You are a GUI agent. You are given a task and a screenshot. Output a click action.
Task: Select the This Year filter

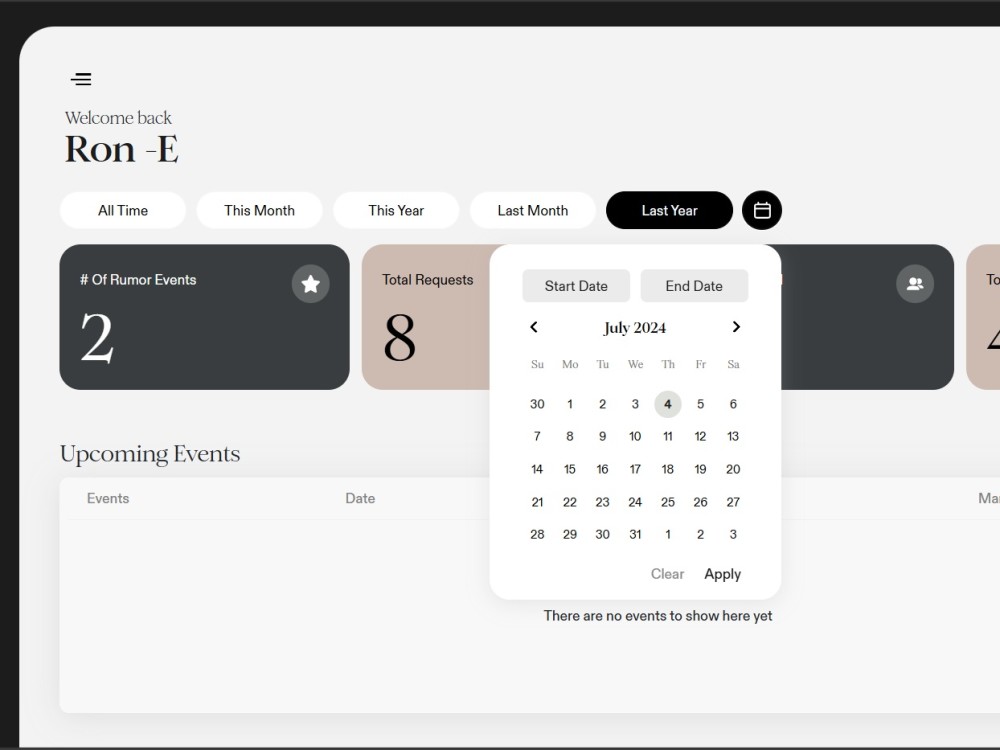[396, 210]
